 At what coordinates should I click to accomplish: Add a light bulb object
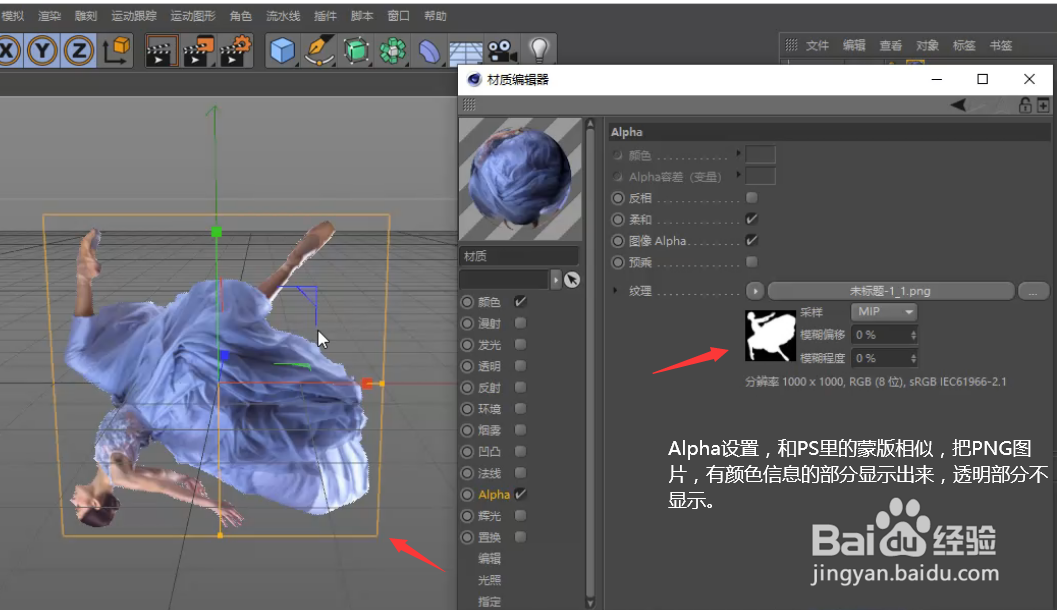click(x=539, y=50)
